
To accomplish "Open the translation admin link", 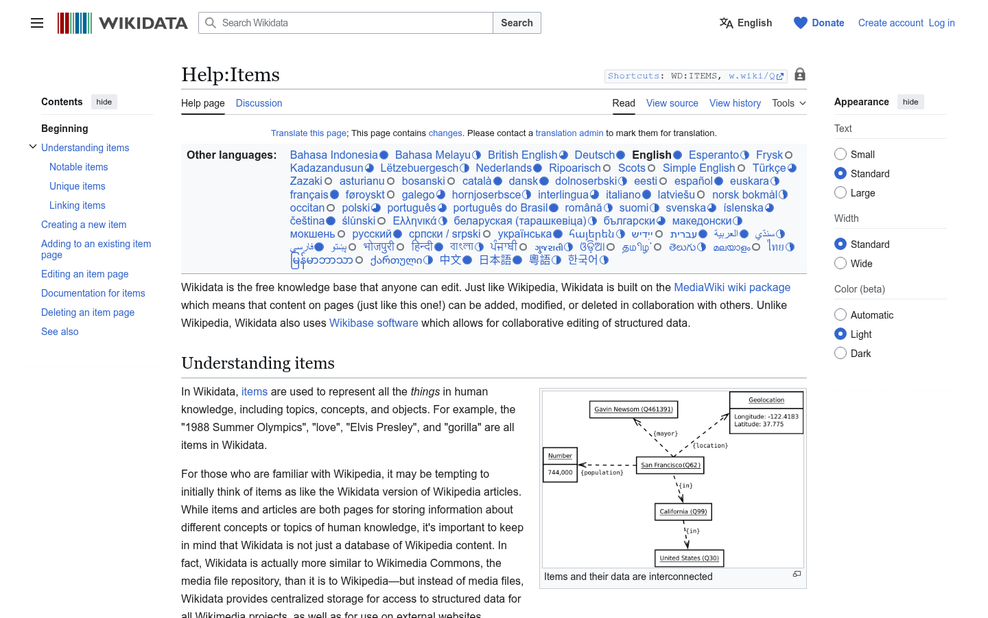I will (569, 133).
